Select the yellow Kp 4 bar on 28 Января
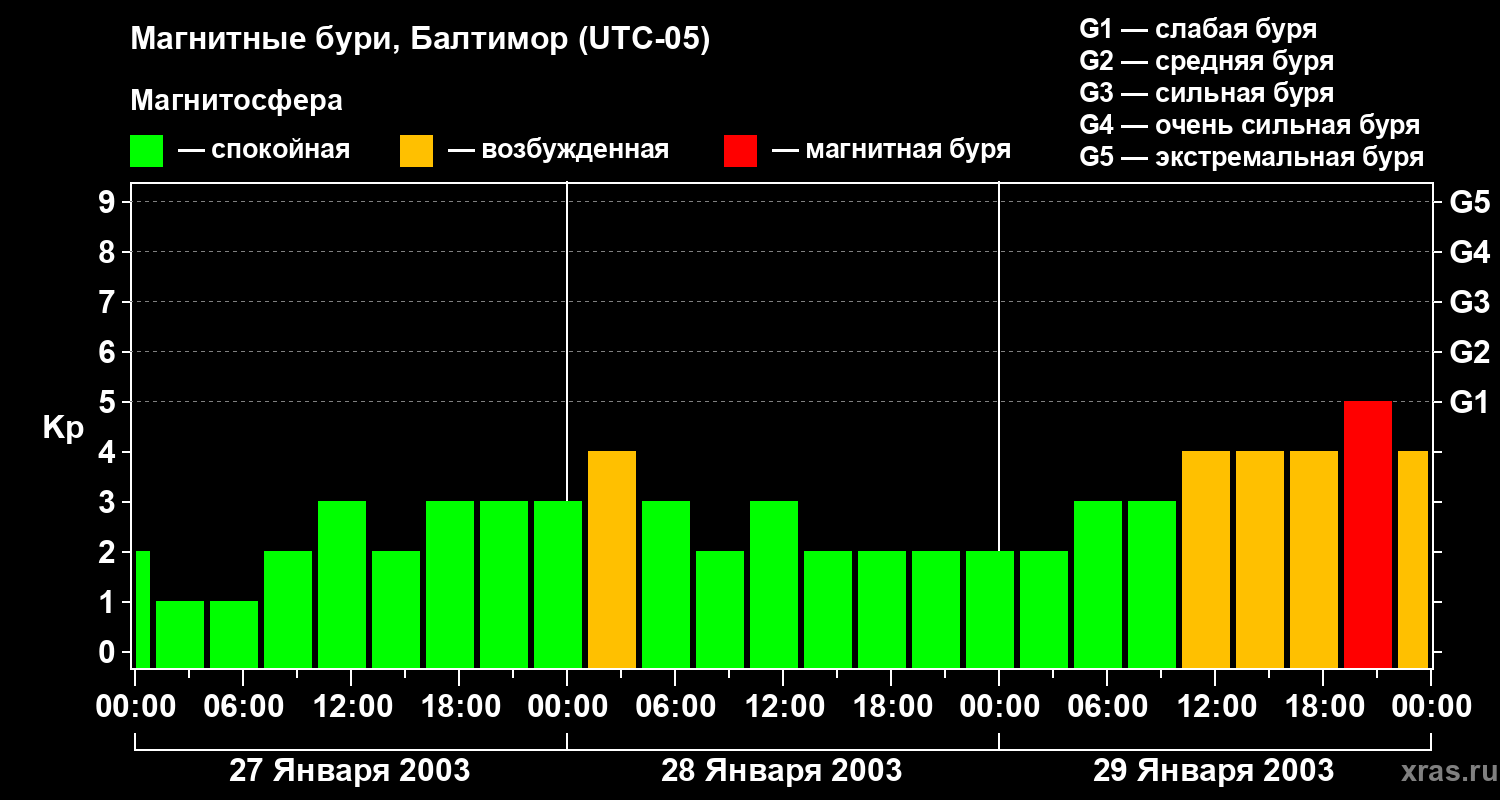Screen dimensions: 1500x800 coord(612,559)
